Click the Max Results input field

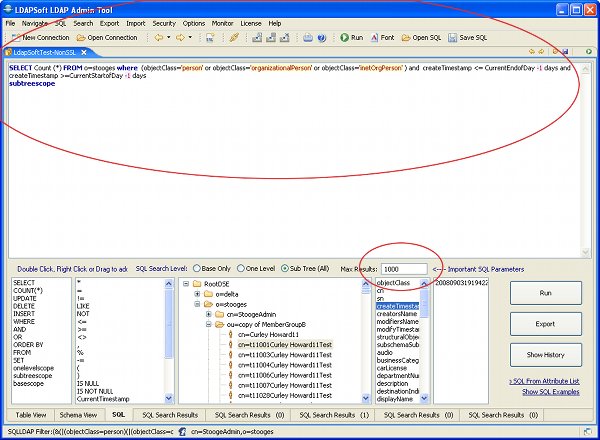[x=404, y=269]
